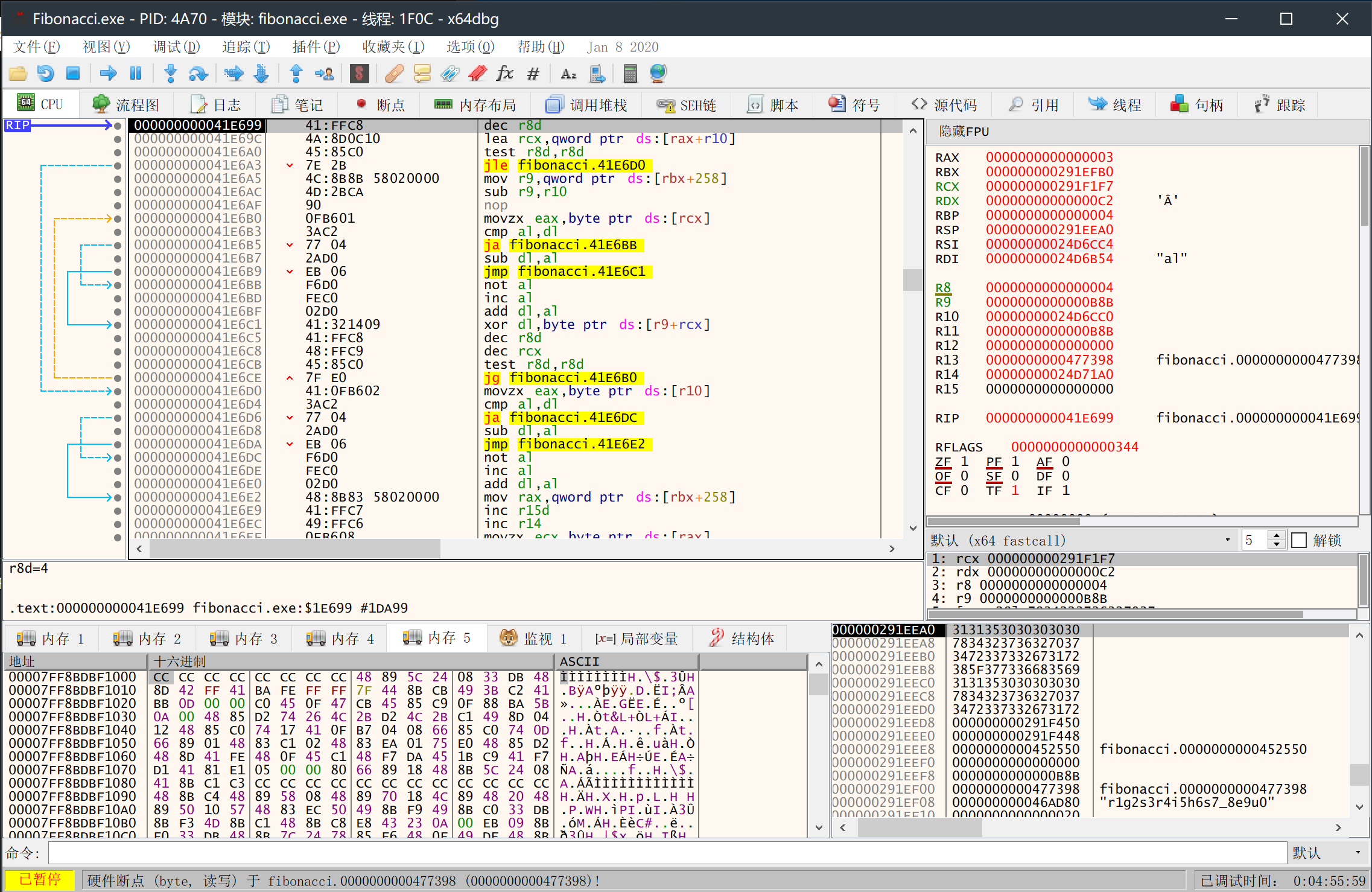Click the stack pane horizontal scrollbar thumb
The width and height of the screenshot is (1372, 892).
point(919,827)
